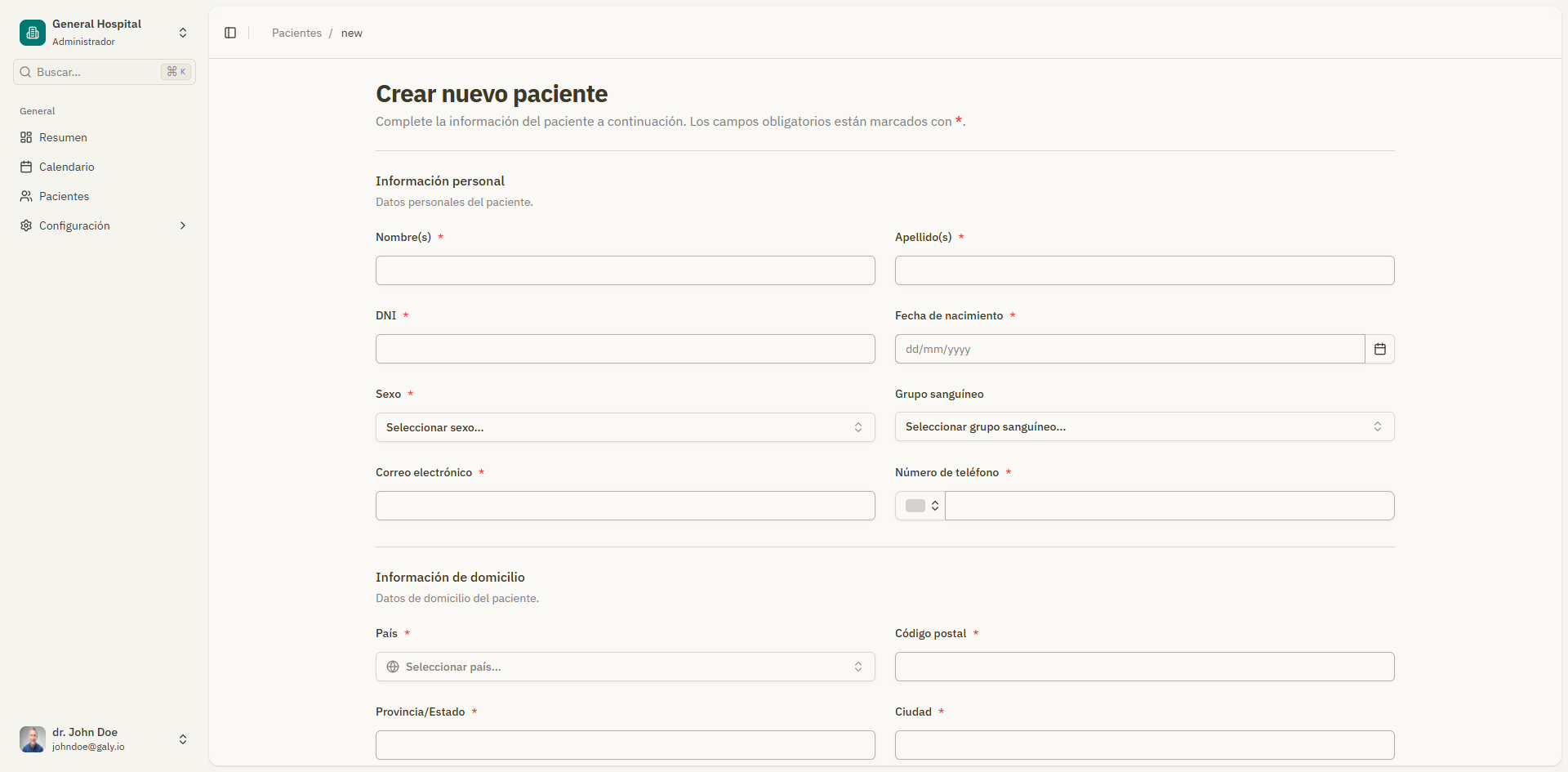Open the date picker calendar icon

pos(1380,349)
